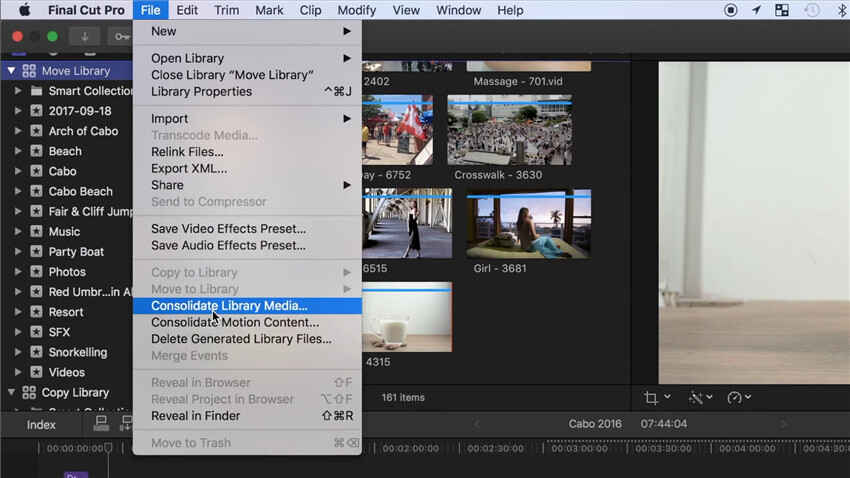The height and width of the screenshot is (478, 850).
Task: Click the event star icon beside Resort
Action: tap(36, 312)
